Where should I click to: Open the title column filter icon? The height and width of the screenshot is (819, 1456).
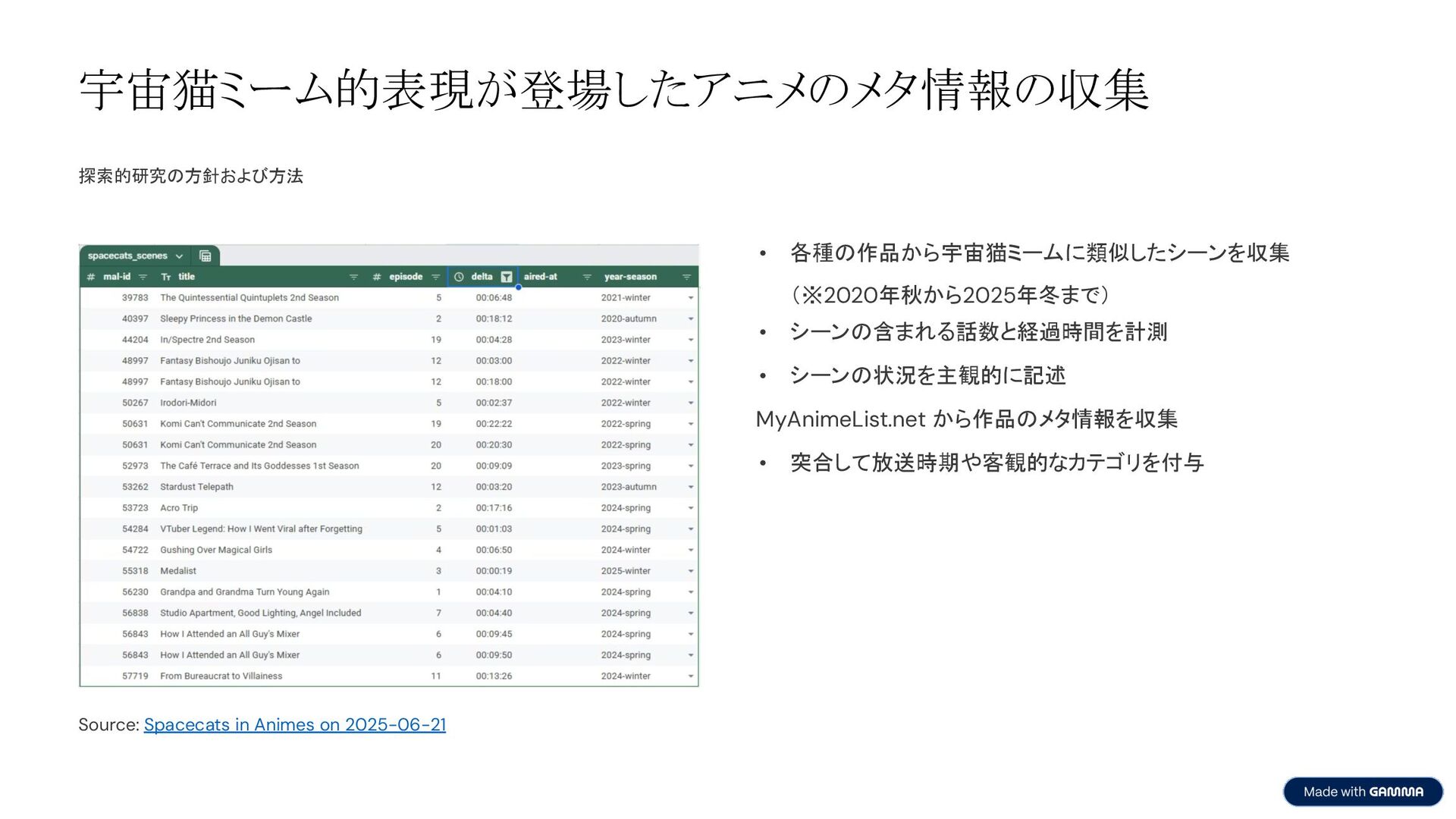(353, 278)
